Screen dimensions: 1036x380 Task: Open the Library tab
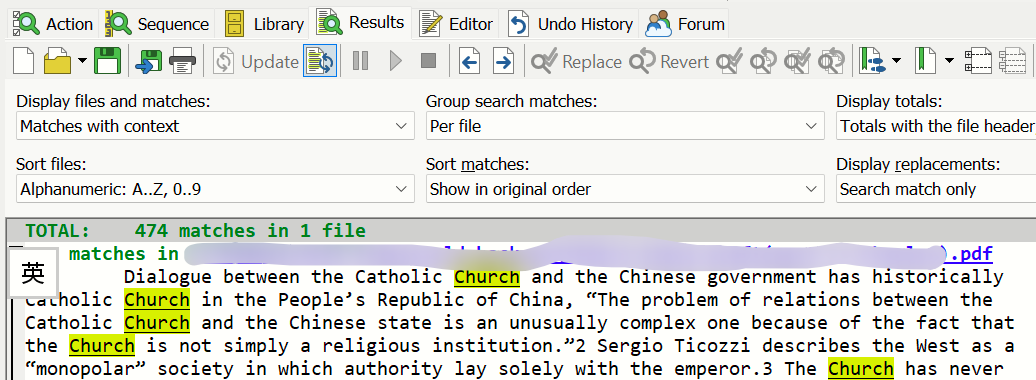click(x=264, y=24)
